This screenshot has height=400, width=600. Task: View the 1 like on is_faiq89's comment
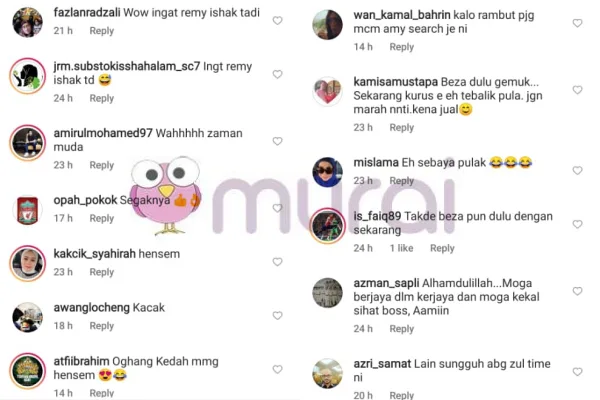[x=401, y=248]
